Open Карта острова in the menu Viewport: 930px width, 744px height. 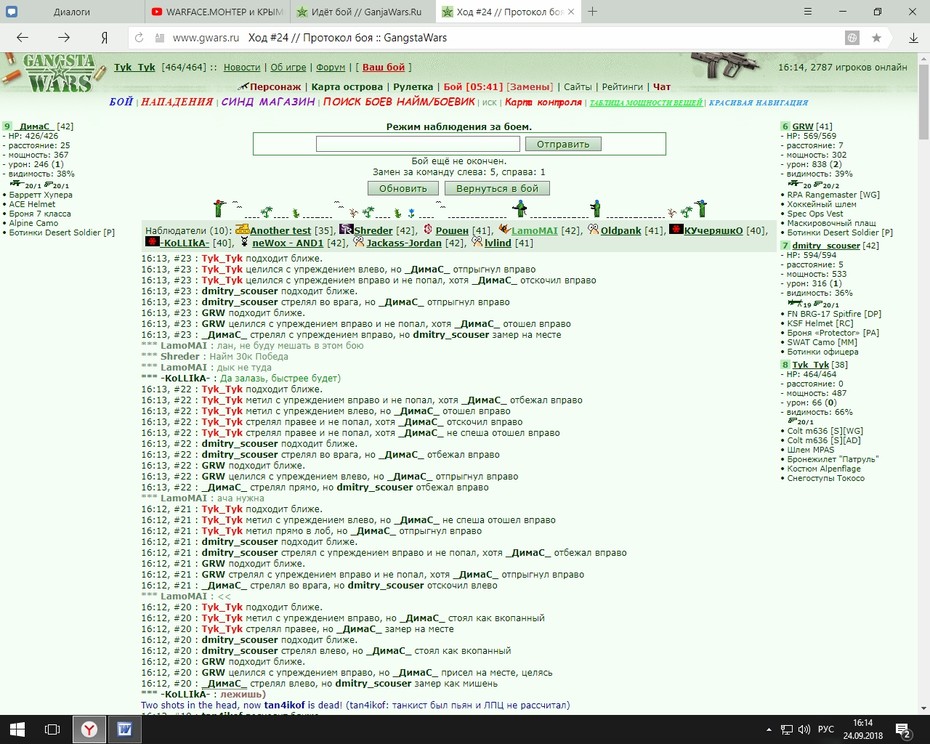click(x=347, y=87)
